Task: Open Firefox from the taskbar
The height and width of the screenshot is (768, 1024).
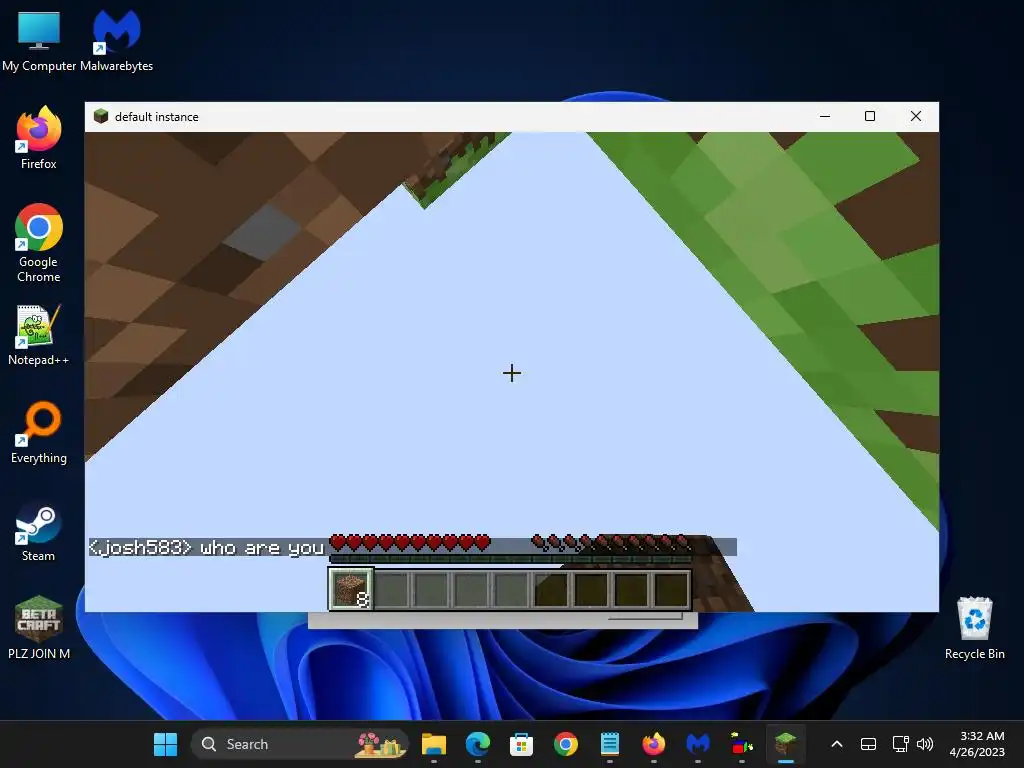Action: pos(653,744)
